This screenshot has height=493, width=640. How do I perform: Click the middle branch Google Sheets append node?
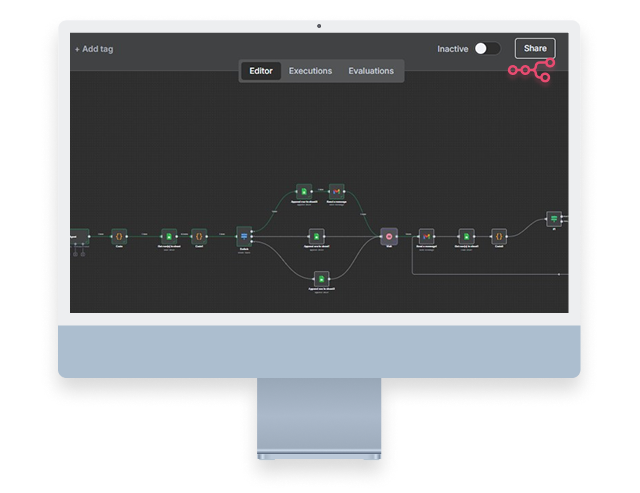tap(315, 237)
